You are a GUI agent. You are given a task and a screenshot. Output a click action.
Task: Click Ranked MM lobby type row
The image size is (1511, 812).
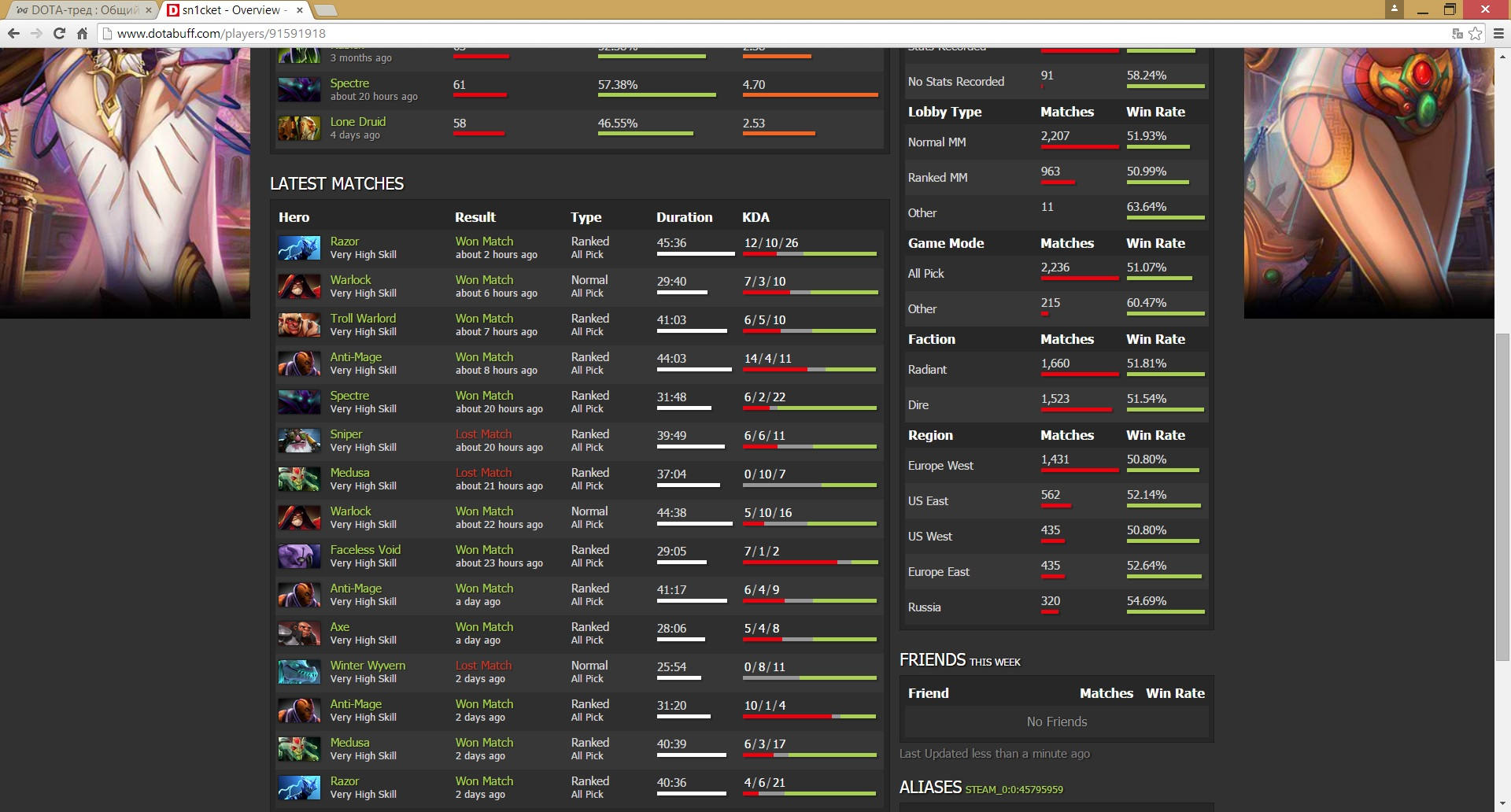(1056, 178)
